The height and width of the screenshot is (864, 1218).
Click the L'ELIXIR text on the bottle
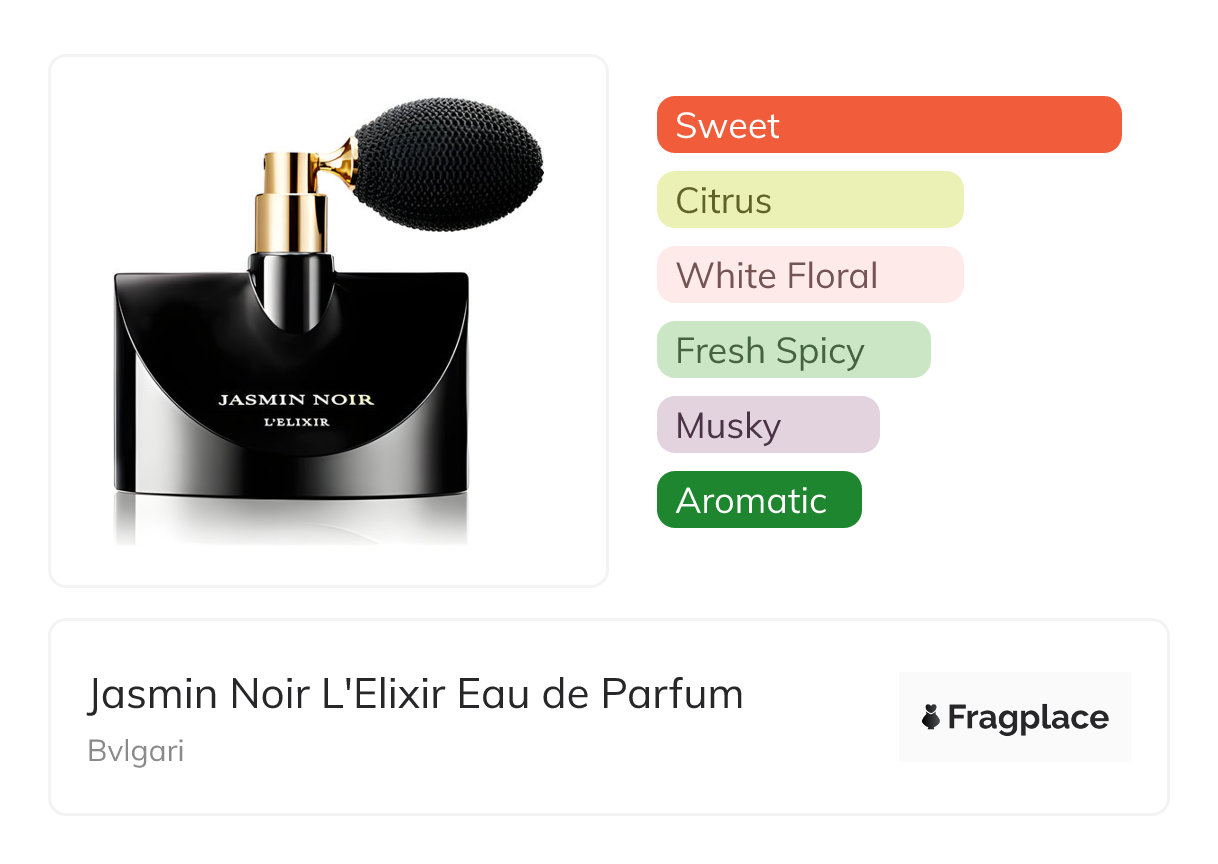tap(296, 422)
